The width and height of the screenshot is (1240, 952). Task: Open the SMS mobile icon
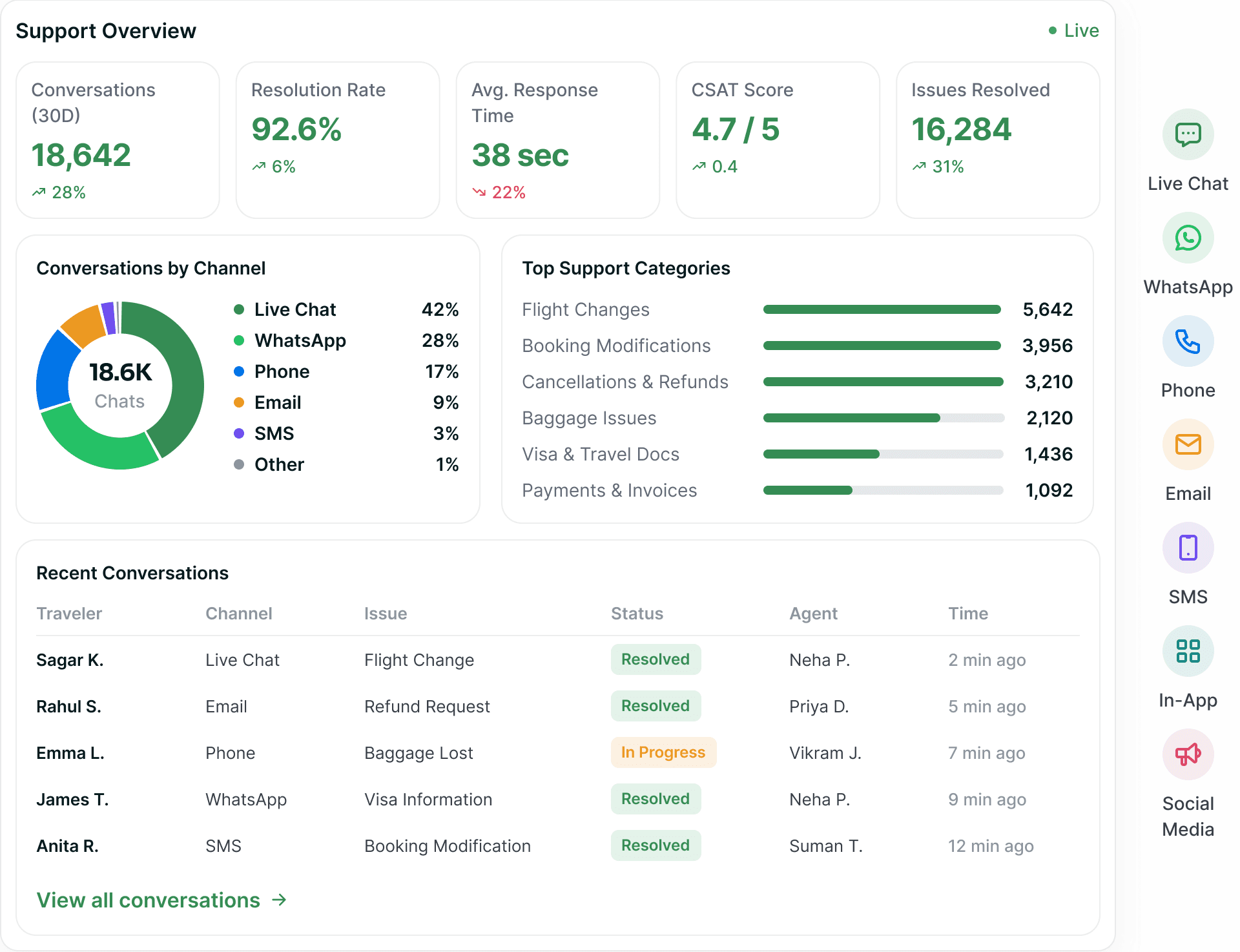[1188, 548]
